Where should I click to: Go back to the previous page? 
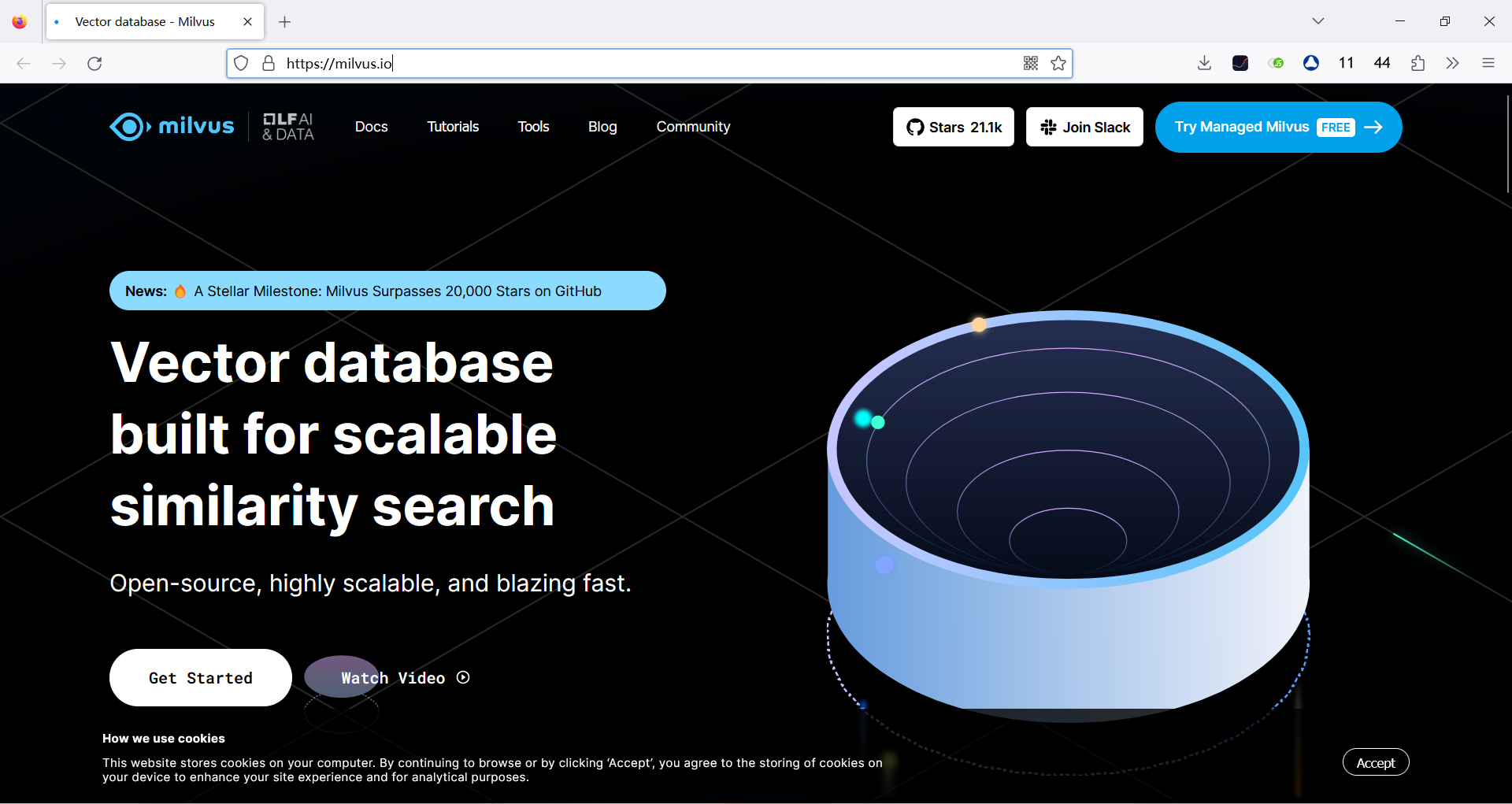[24, 63]
